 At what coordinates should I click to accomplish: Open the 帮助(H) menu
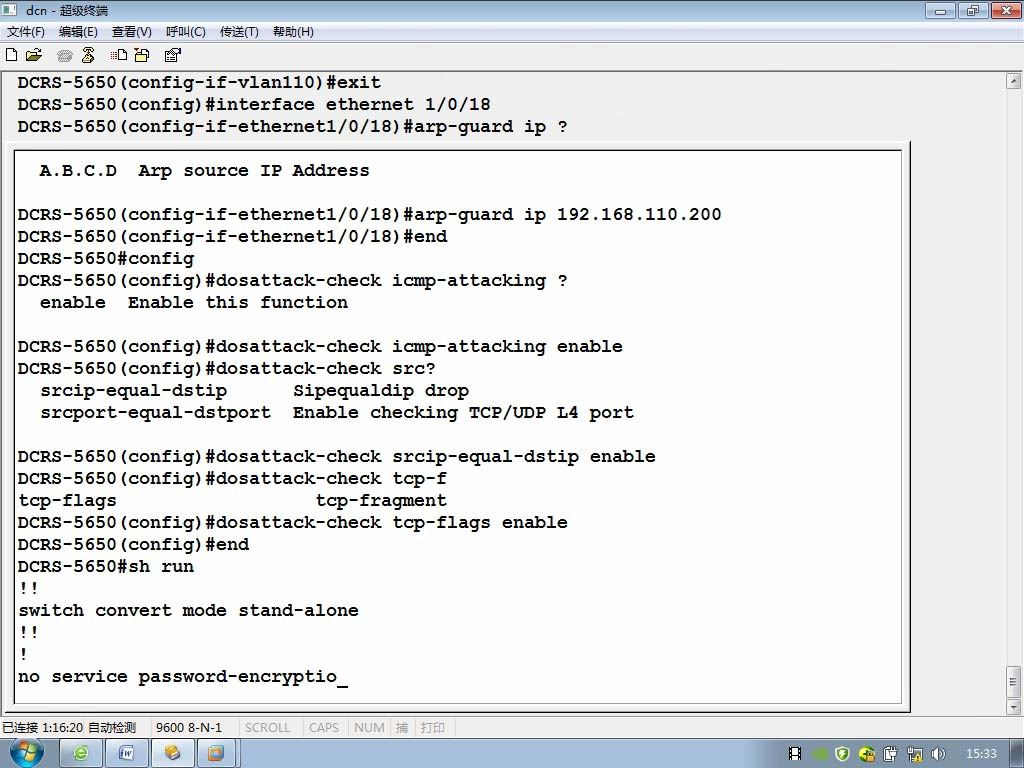click(293, 32)
